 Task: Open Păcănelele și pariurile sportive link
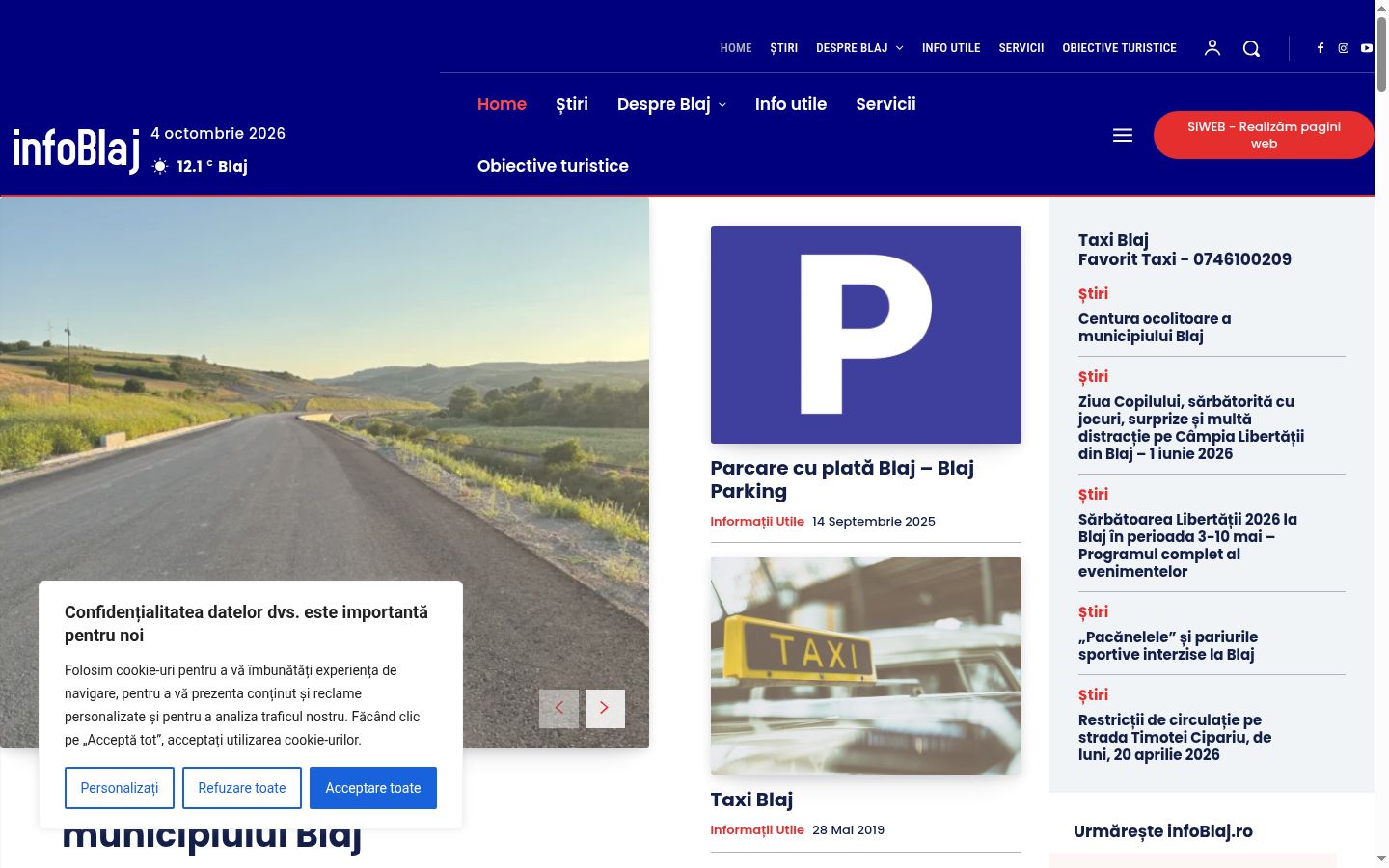1168,646
